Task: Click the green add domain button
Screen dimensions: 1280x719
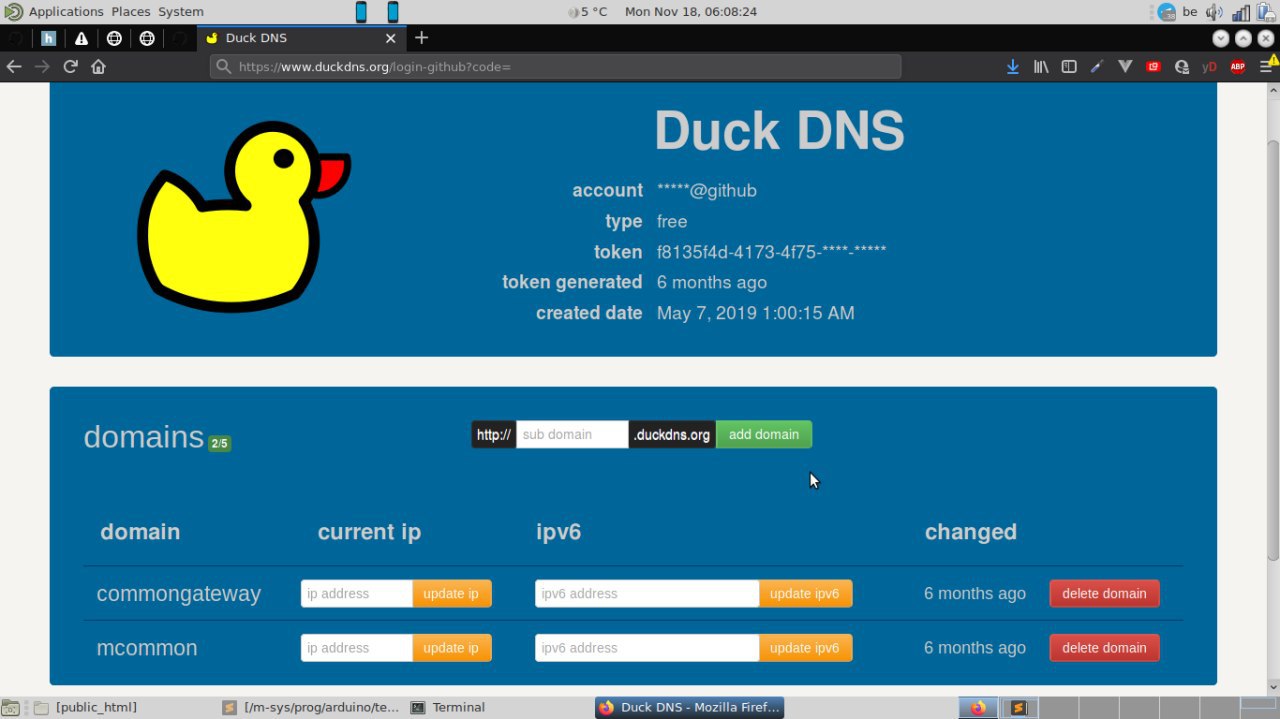Action: click(764, 434)
